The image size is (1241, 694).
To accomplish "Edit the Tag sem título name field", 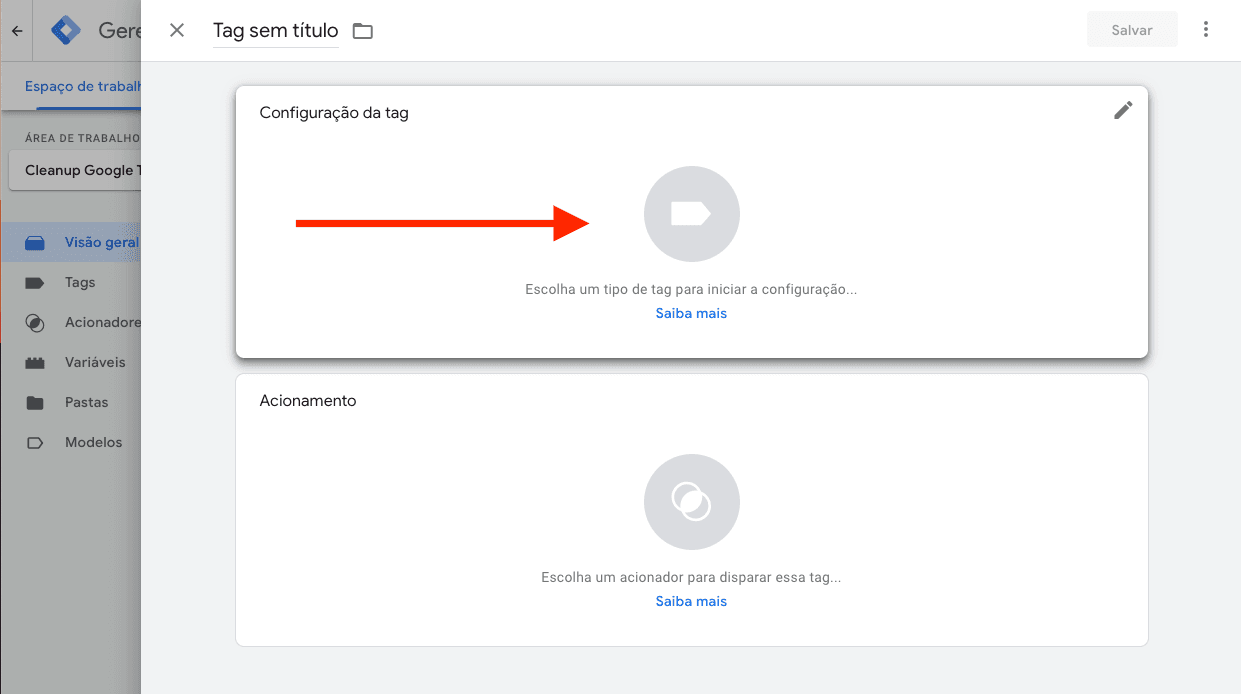I will (x=275, y=31).
